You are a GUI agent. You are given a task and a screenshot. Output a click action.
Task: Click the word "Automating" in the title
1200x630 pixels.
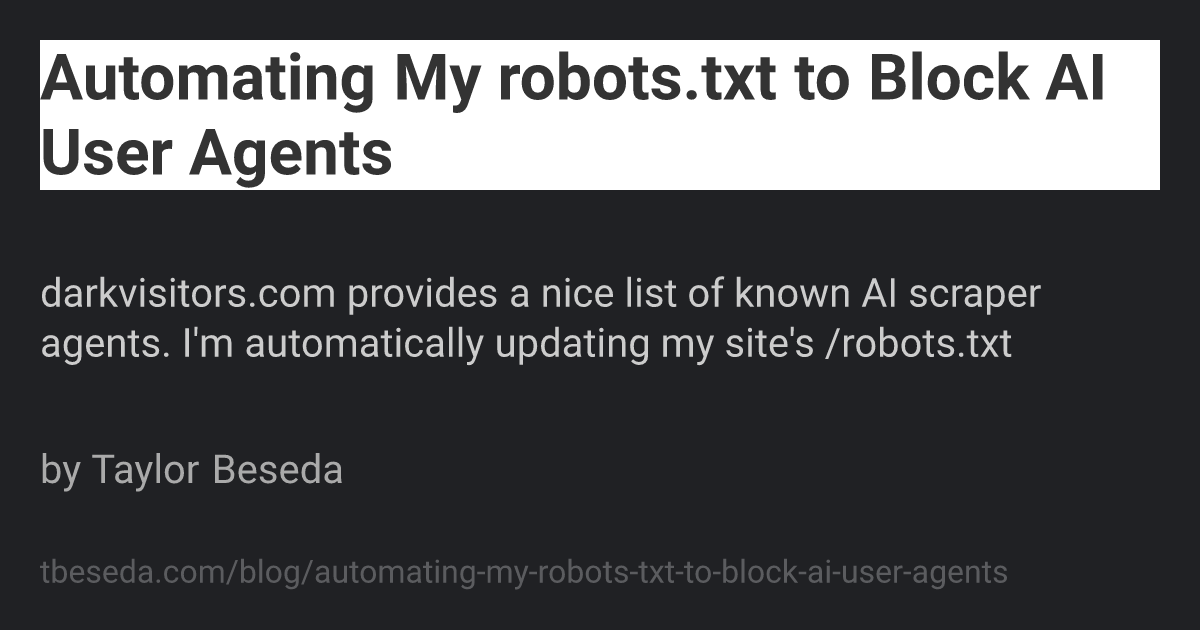[x=206, y=78]
